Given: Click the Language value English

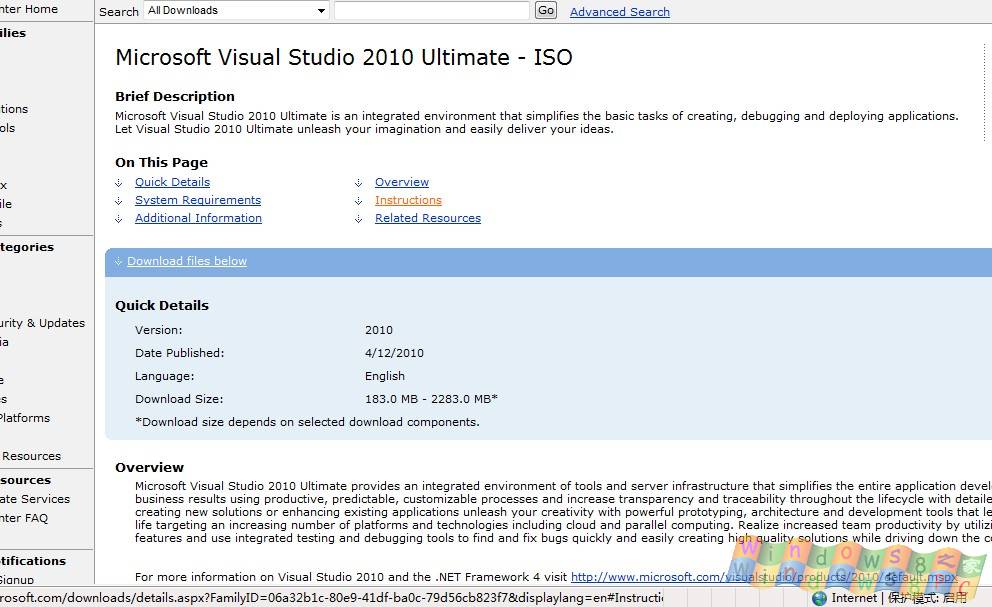Looking at the screenshot, I should click(385, 376).
